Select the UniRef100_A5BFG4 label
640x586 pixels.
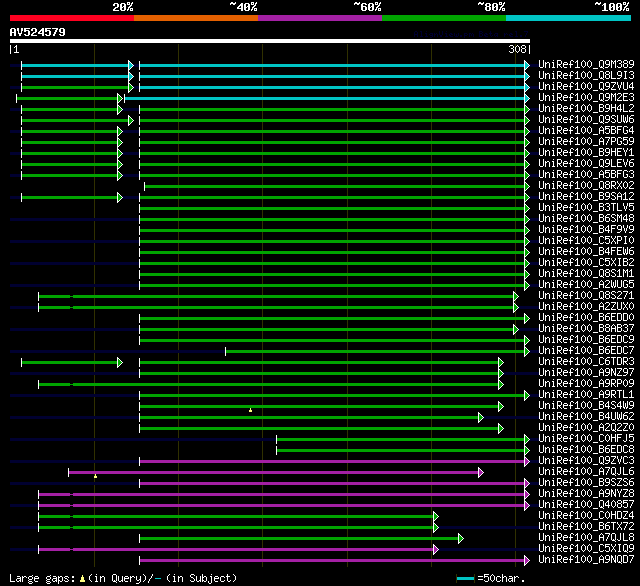586,130
